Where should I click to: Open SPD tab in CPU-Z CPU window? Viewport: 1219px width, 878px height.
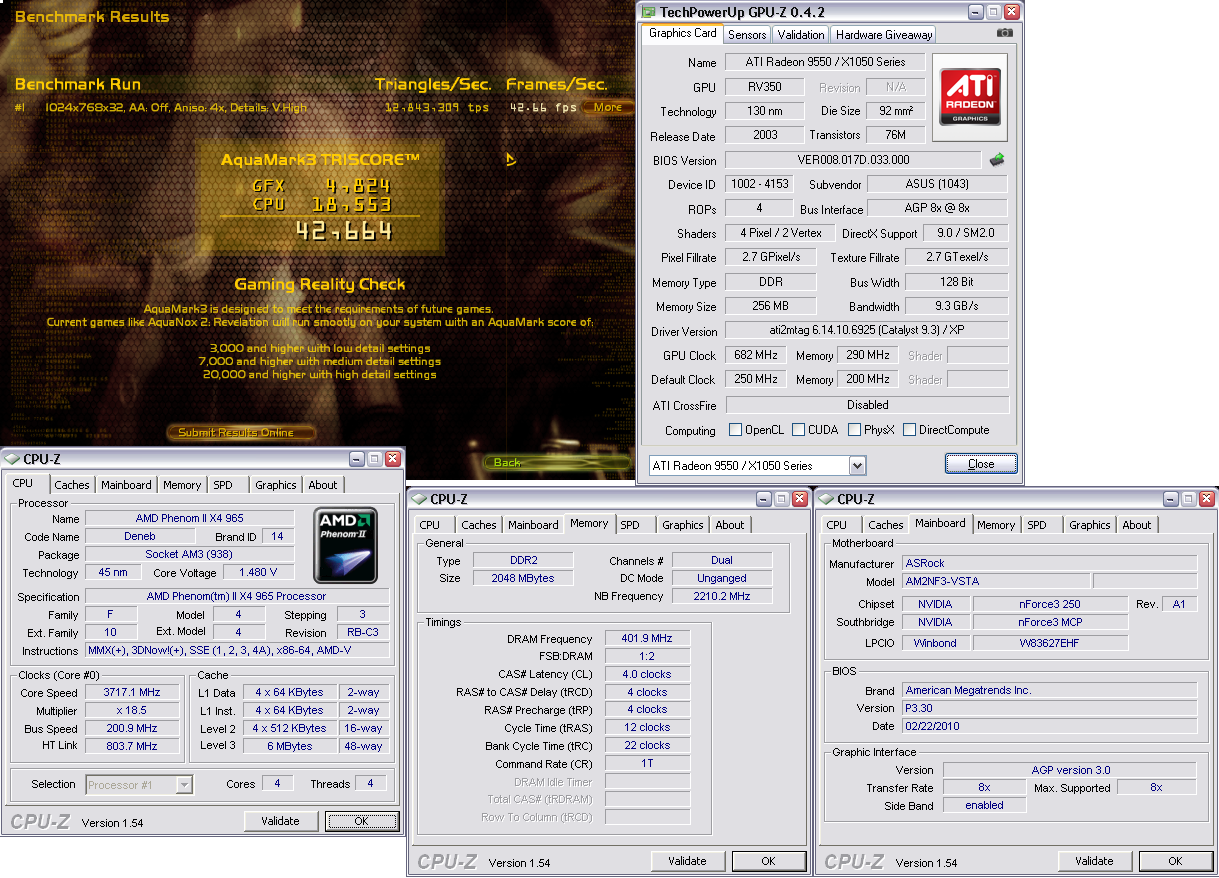coord(223,485)
